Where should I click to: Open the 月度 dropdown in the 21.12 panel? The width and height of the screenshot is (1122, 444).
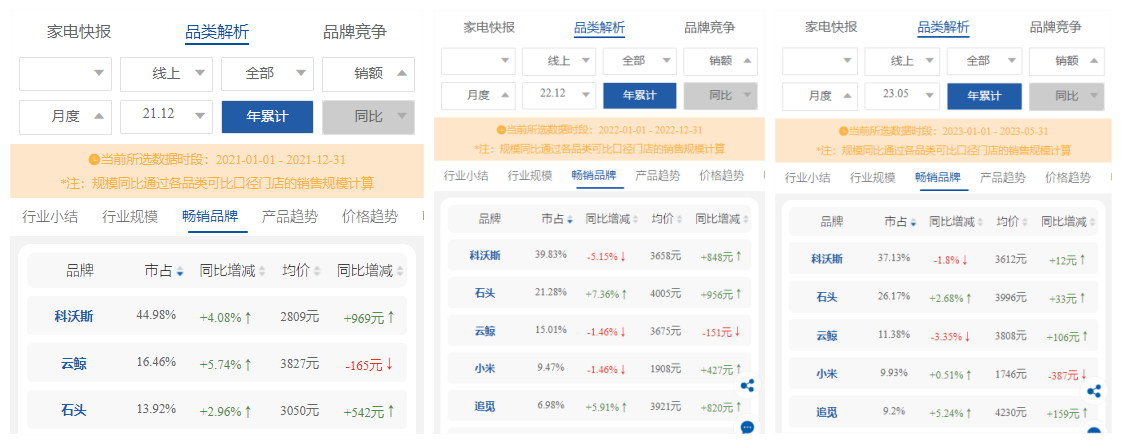point(65,117)
